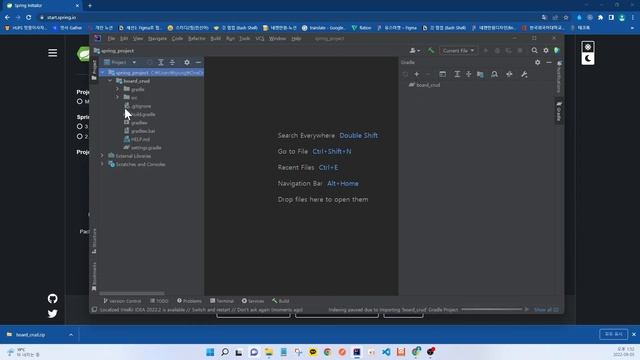
Task: Collapse all in Gradle panel
Action: 469,74
